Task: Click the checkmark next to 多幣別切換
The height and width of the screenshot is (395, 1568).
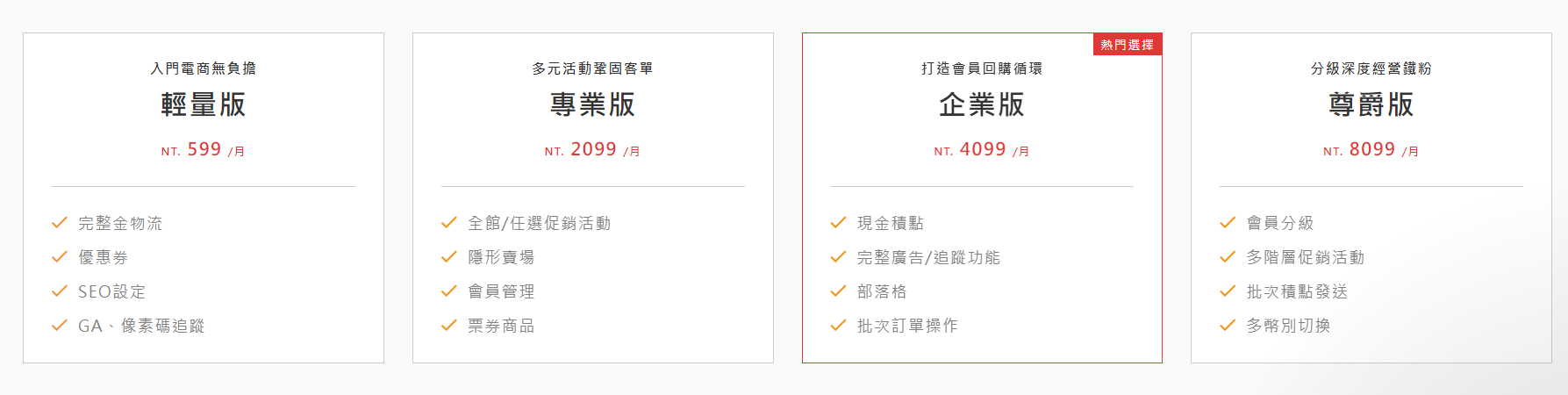Action: (x=1228, y=326)
